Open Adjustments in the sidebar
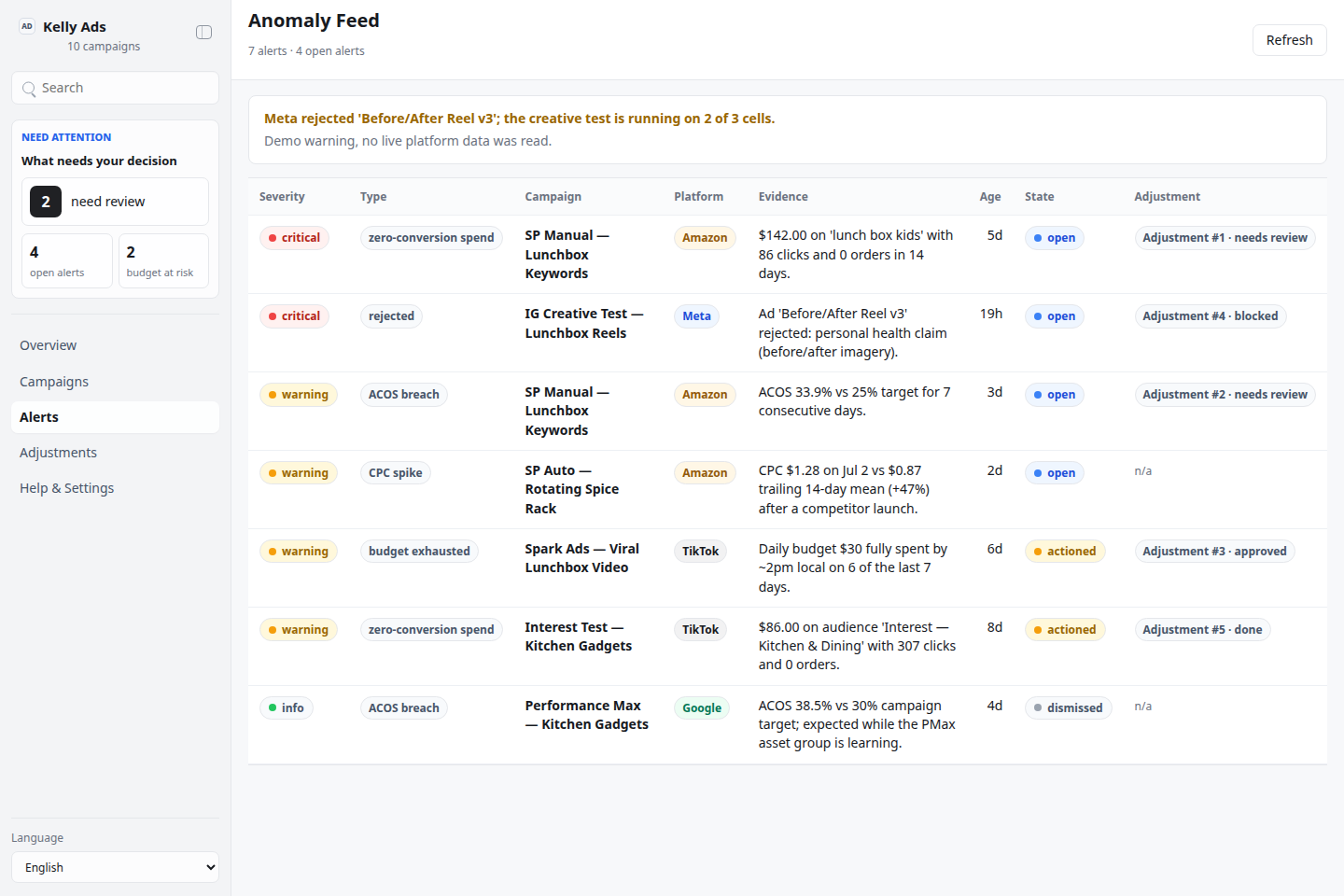The image size is (1344, 896). point(115,453)
